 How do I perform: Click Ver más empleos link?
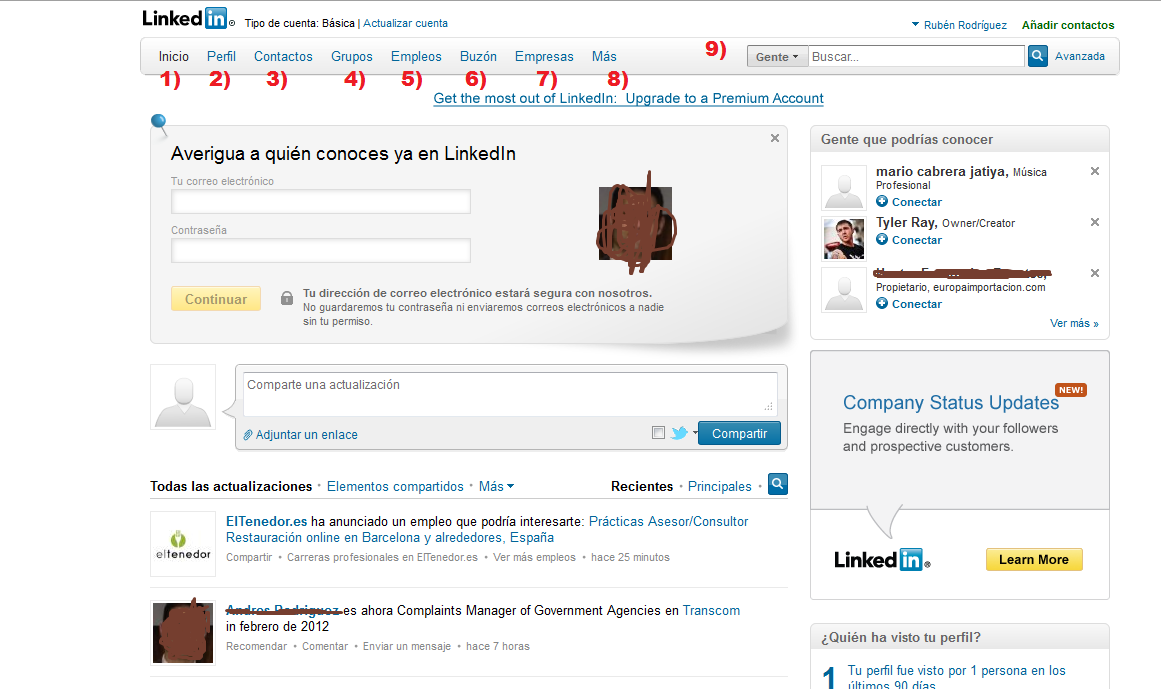[534, 557]
